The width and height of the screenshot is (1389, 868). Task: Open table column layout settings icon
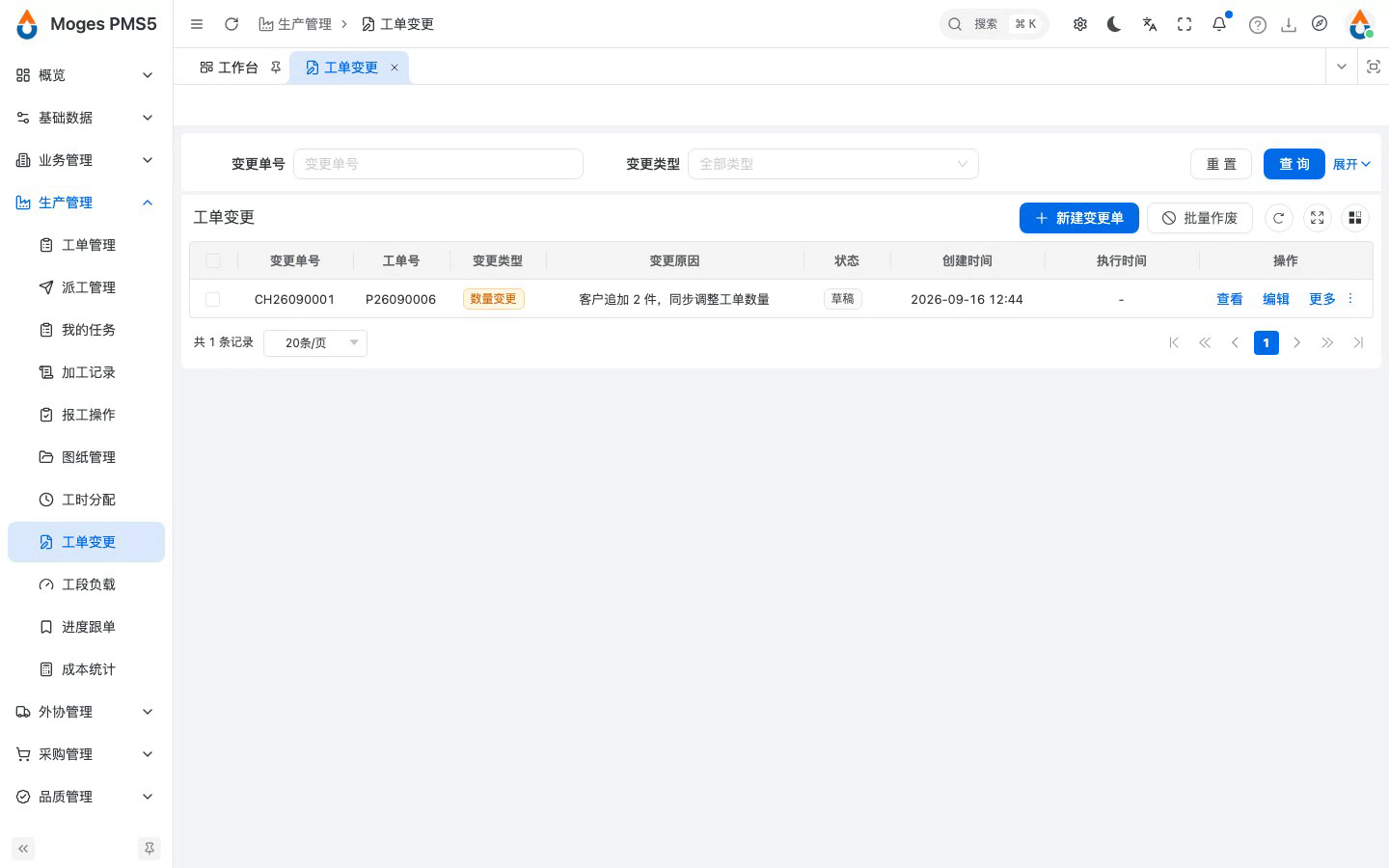1355,218
